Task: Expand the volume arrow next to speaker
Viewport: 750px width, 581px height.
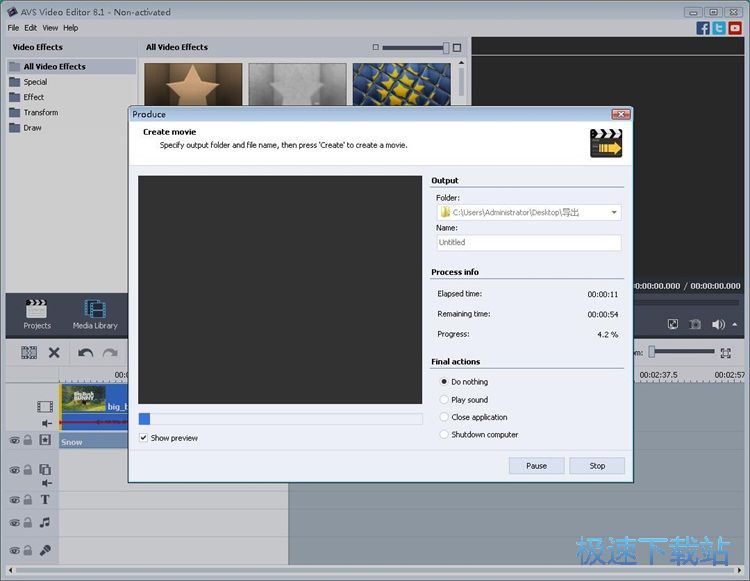Action: pyautogui.click(x=735, y=325)
